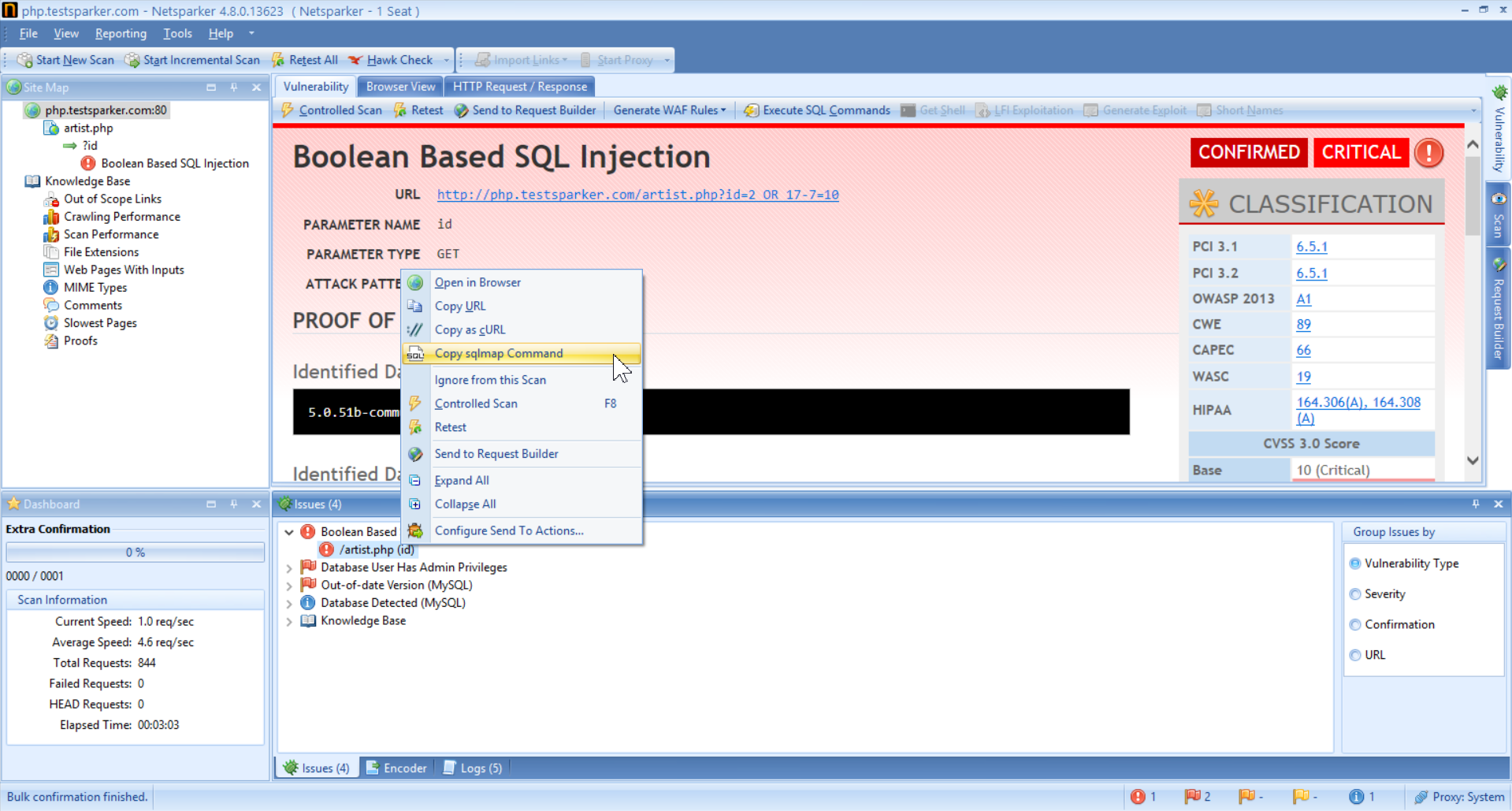Screen dimensions: 1512x811
Task: Start a New Scan
Action: click(x=67, y=59)
